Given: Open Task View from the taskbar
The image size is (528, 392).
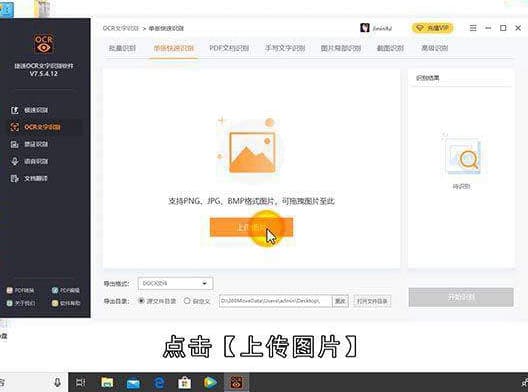Looking at the screenshot, I should 80,383.
